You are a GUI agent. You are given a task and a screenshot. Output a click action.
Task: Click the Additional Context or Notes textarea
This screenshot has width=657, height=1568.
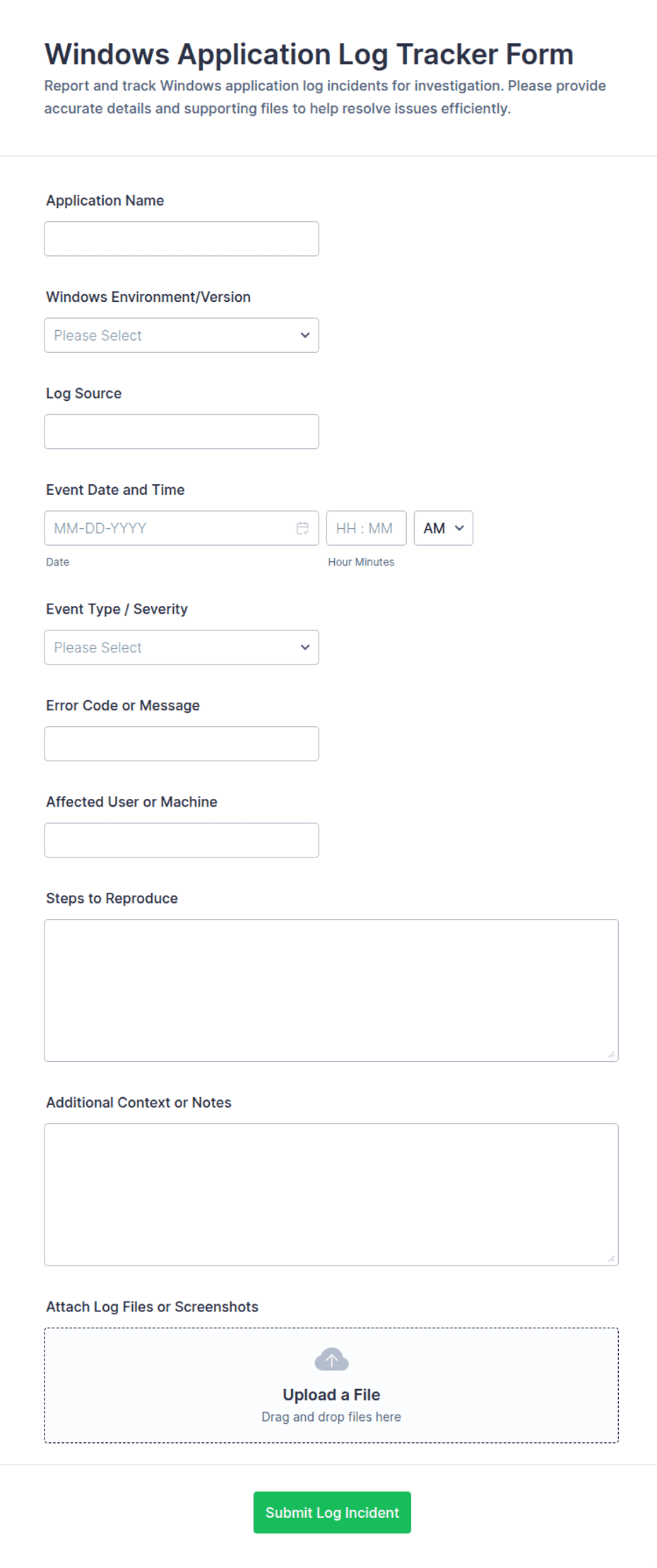[x=331, y=1195]
